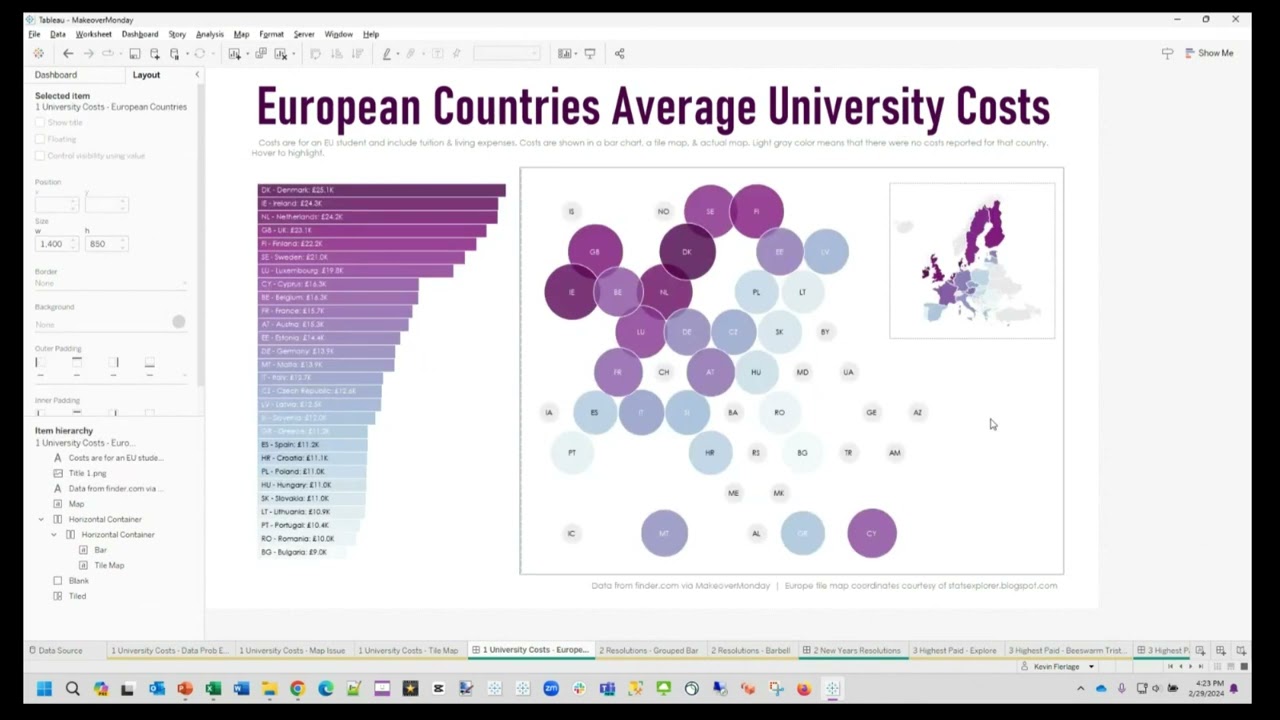This screenshot has height=720, width=1280.
Task: Open Windows taskbar Search
Action: [72, 688]
